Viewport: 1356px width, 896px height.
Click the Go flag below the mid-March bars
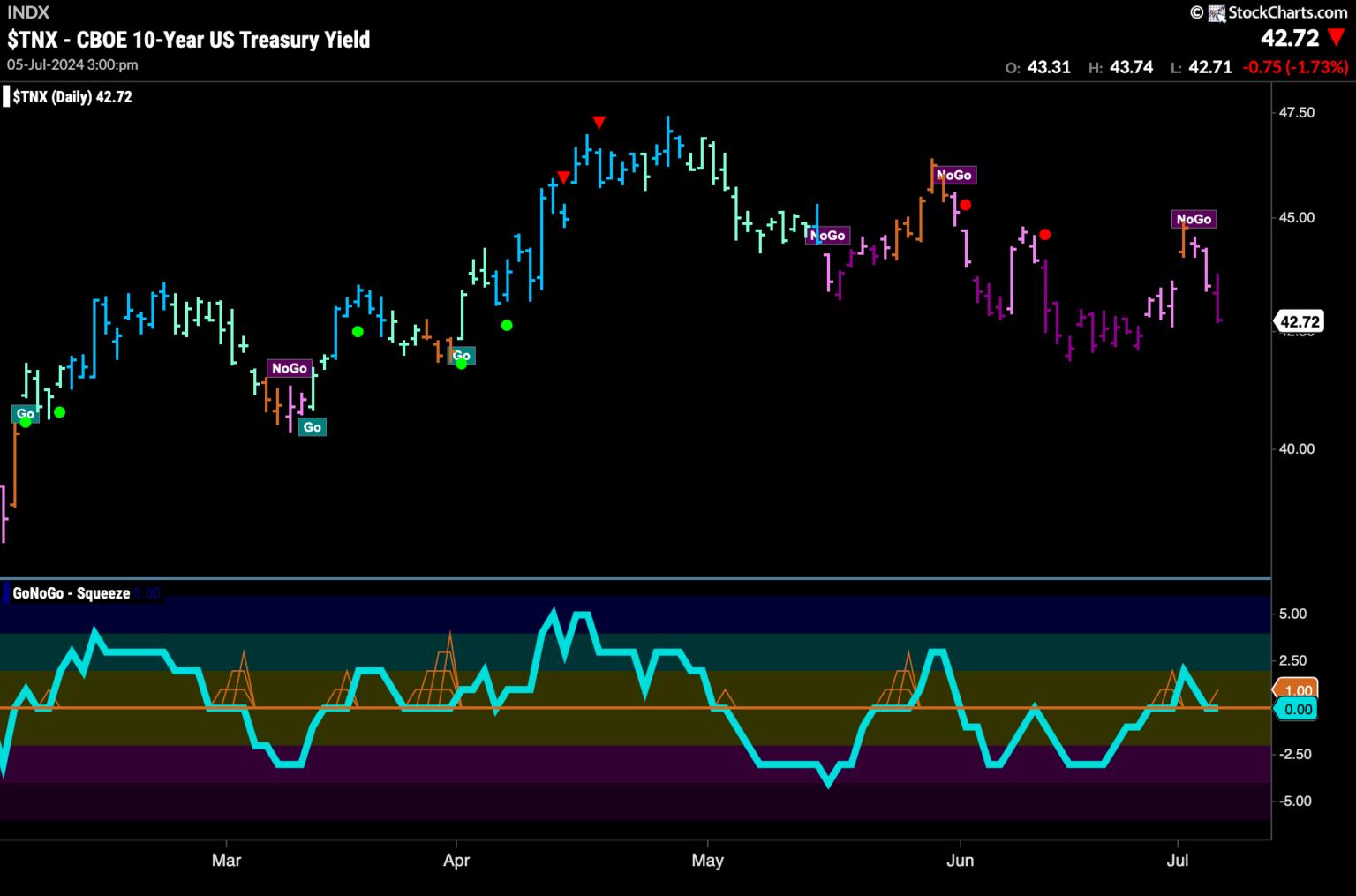[312, 427]
